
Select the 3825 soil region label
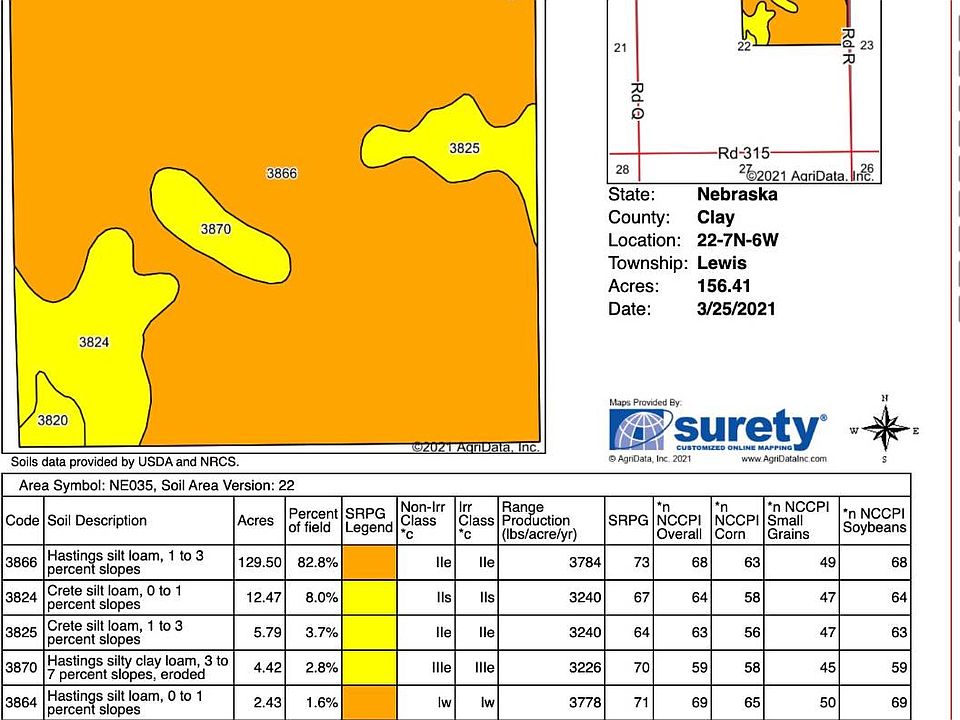[464, 148]
